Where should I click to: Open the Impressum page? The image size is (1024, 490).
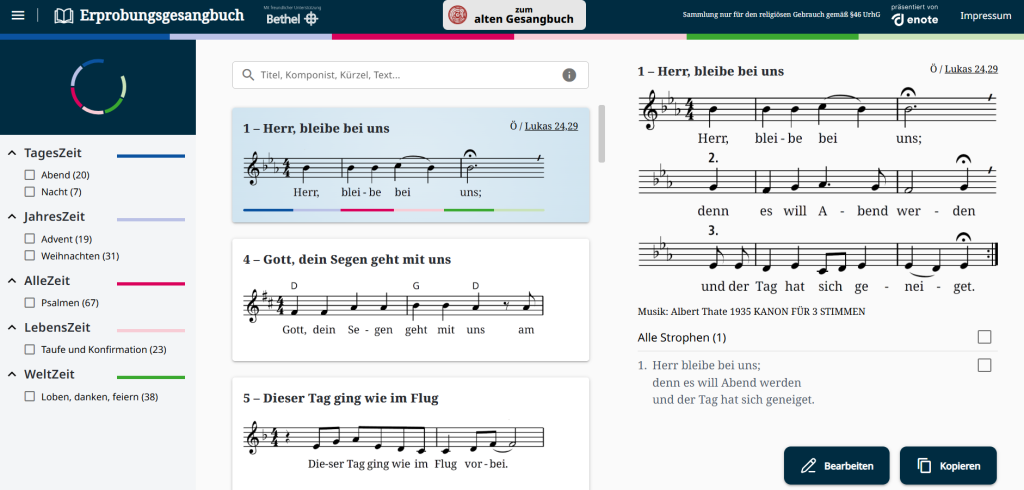pyautogui.click(x=984, y=16)
